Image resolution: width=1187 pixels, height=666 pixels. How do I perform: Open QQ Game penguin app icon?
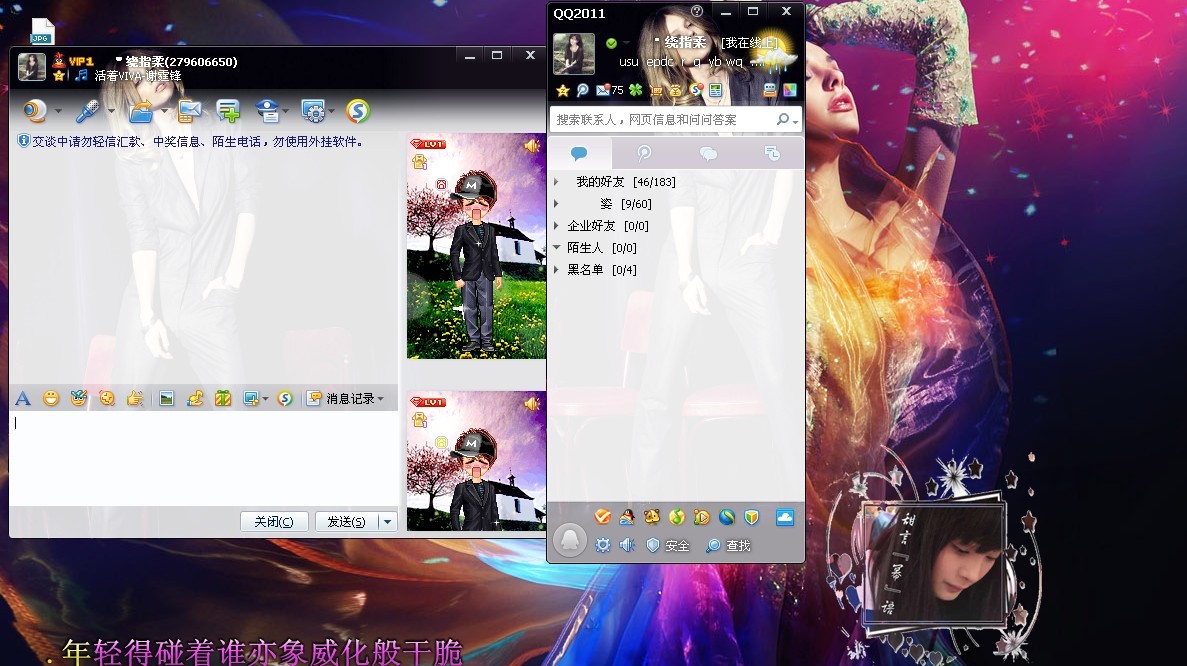click(627, 517)
